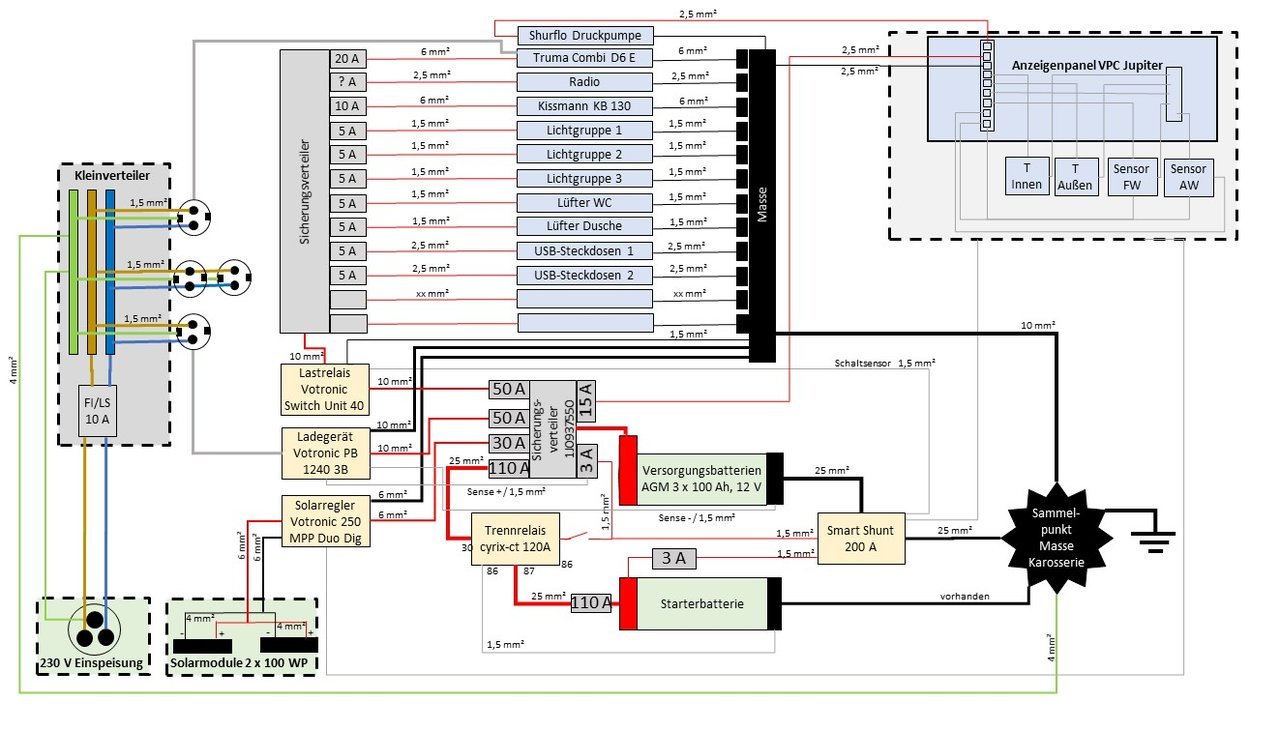
Task: Select the 'Sense - / 1,5 mm²' label
Action: pos(696,517)
